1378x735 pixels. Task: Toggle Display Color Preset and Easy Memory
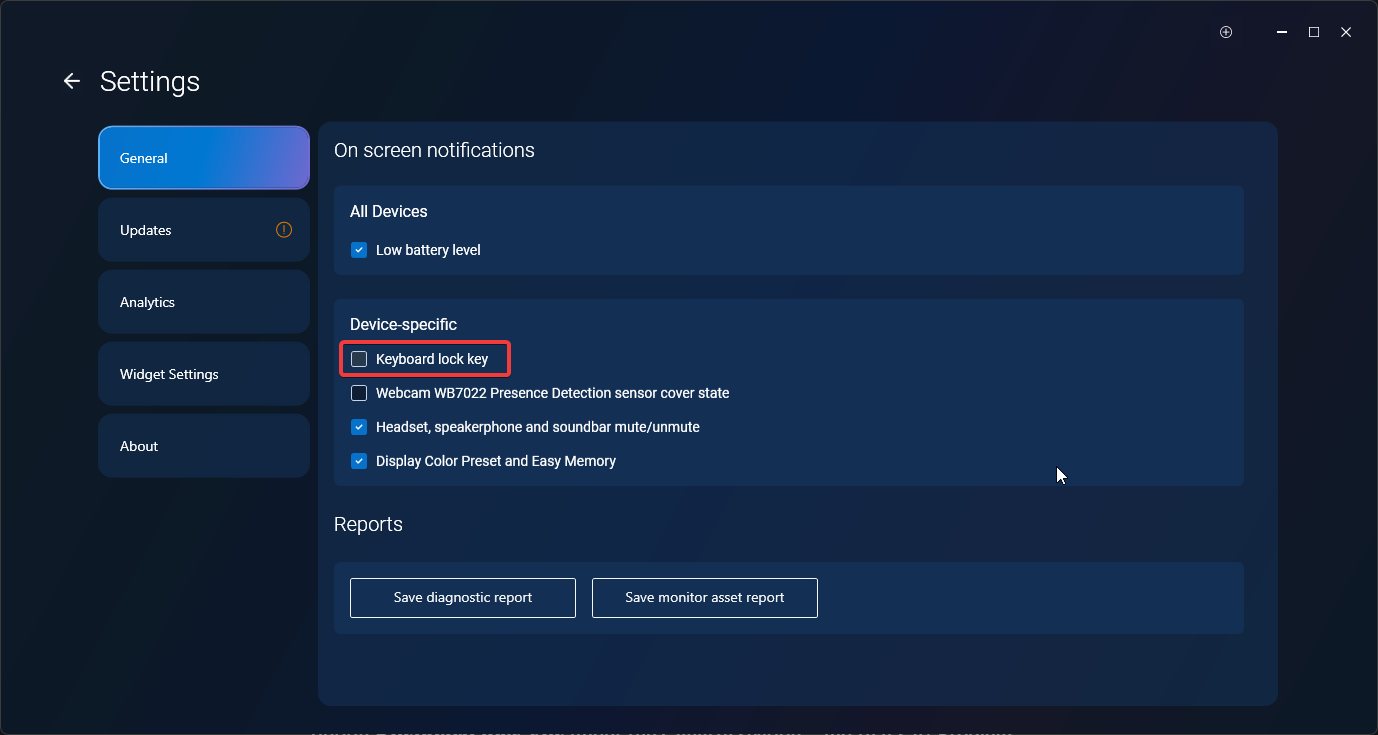pos(359,461)
